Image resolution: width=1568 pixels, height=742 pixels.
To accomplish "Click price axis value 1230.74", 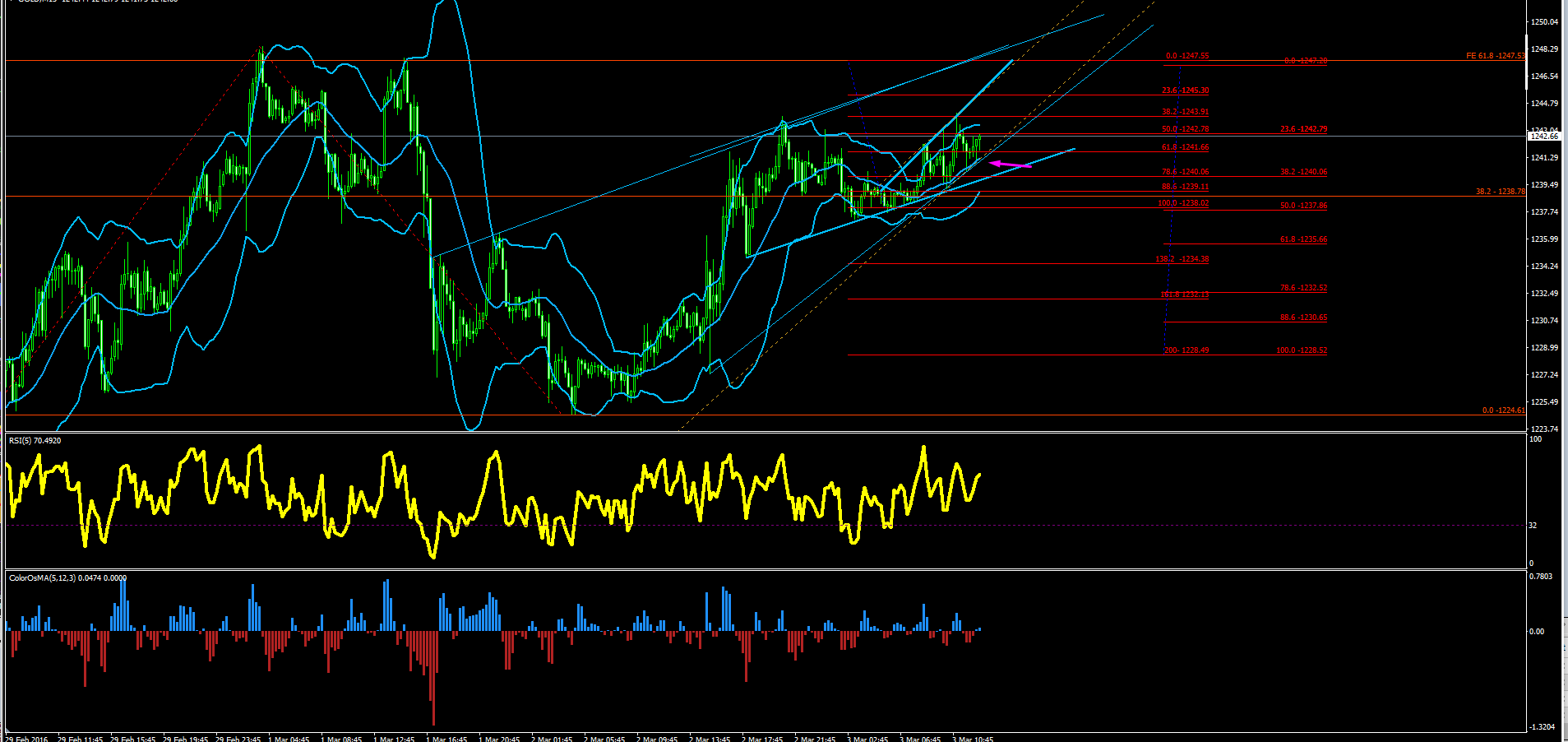I will 1545,321.
